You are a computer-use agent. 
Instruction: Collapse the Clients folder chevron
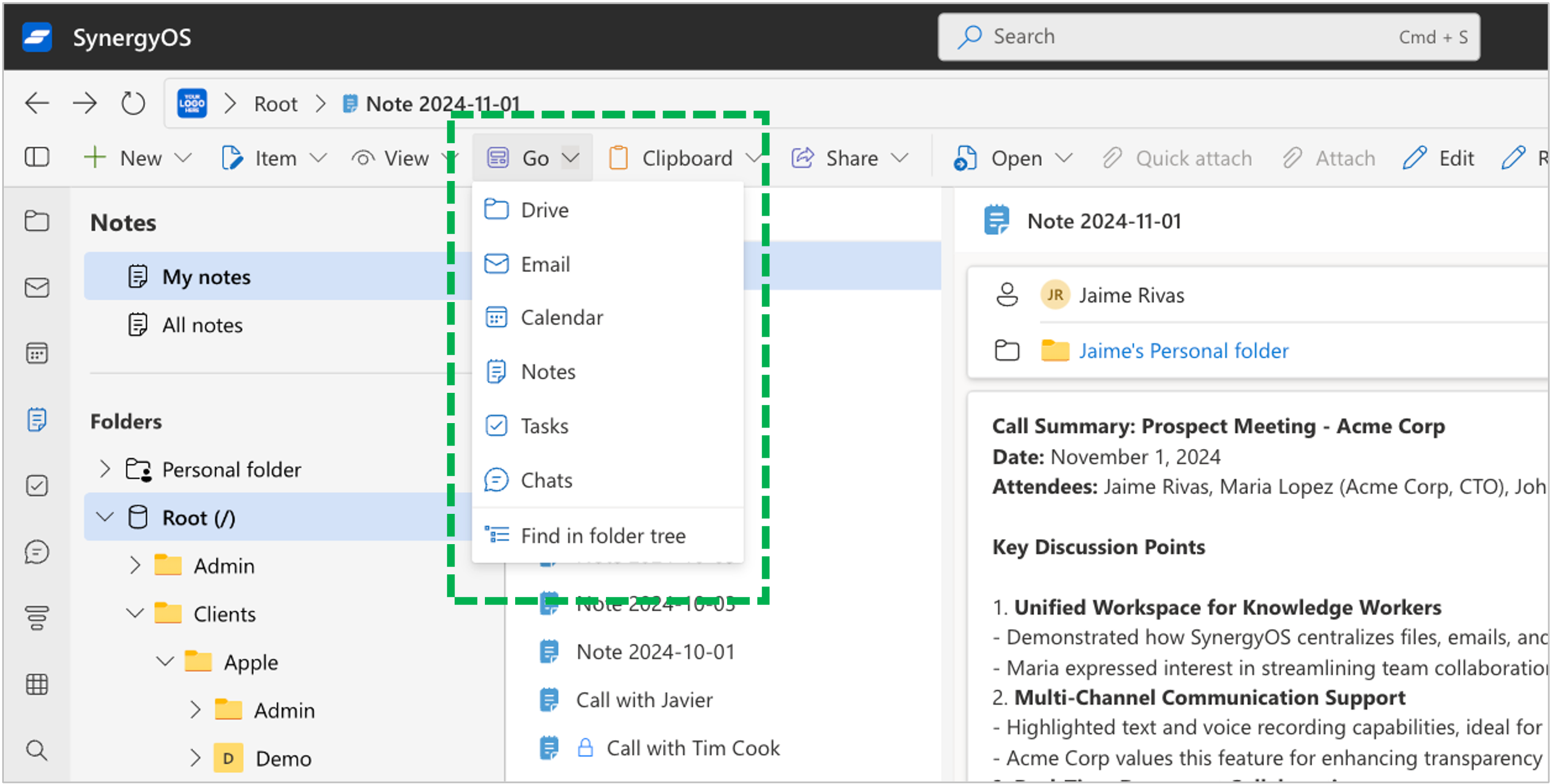(x=135, y=613)
